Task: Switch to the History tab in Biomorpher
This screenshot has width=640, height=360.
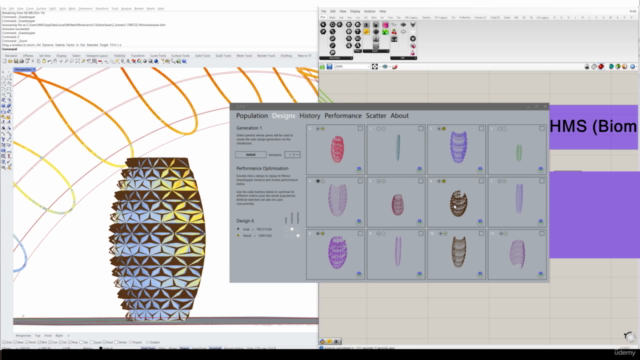Action: [310, 116]
